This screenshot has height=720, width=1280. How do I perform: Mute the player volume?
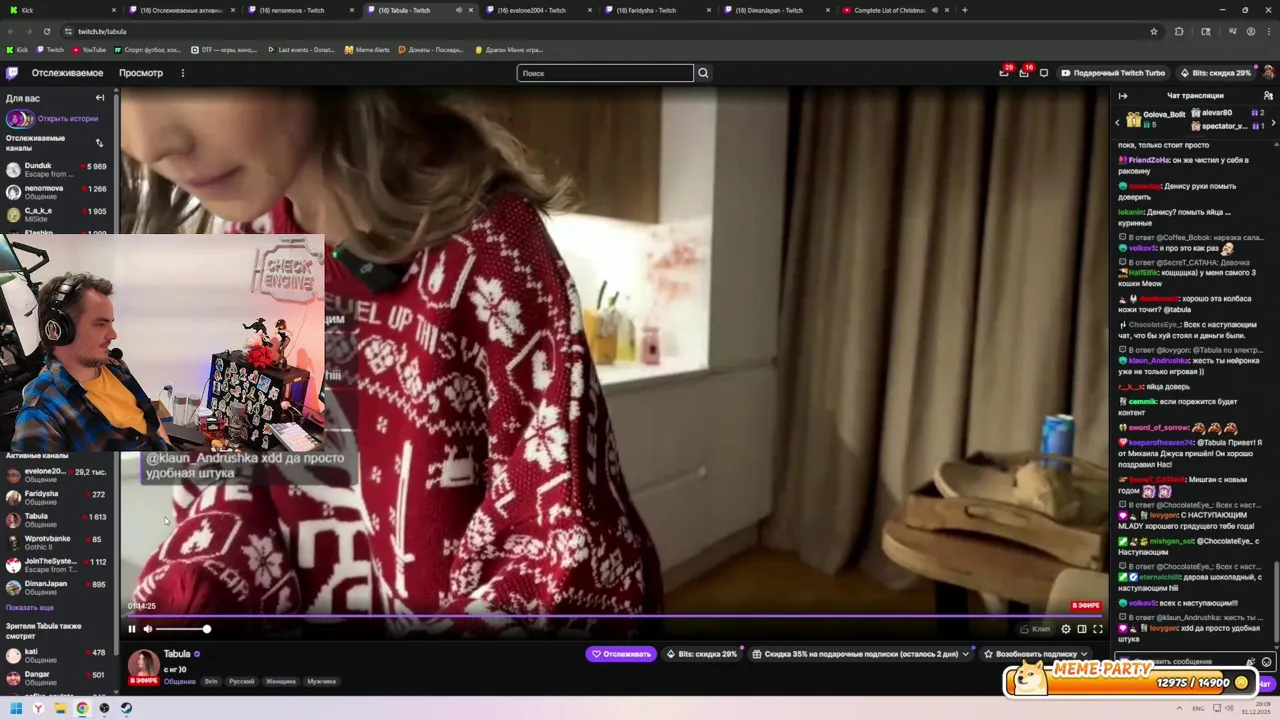pos(148,629)
